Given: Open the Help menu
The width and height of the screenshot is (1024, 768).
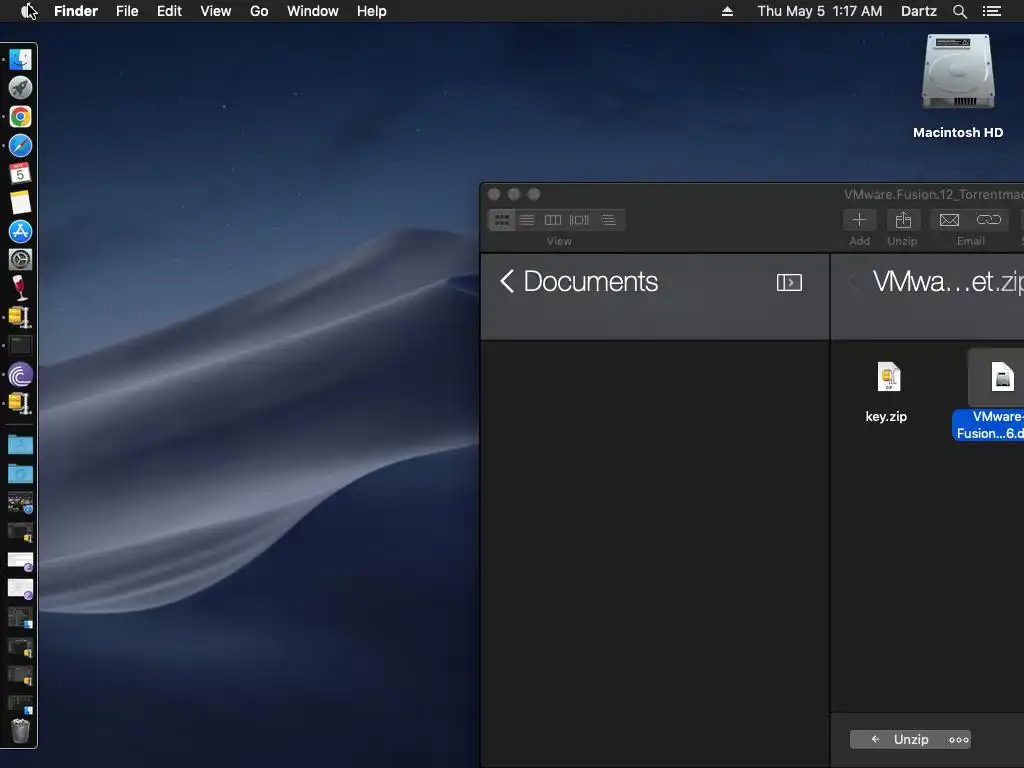Looking at the screenshot, I should pyautogui.click(x=372, y=11).
